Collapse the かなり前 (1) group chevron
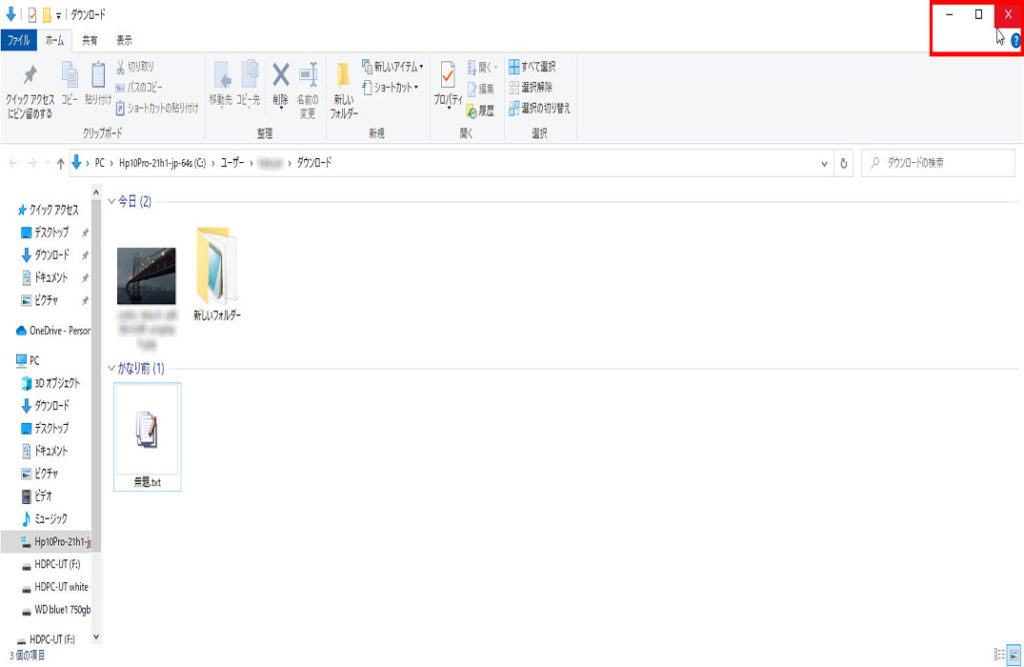The width and height of the screenshot is (1024, 667). click(x=111, y=369)
